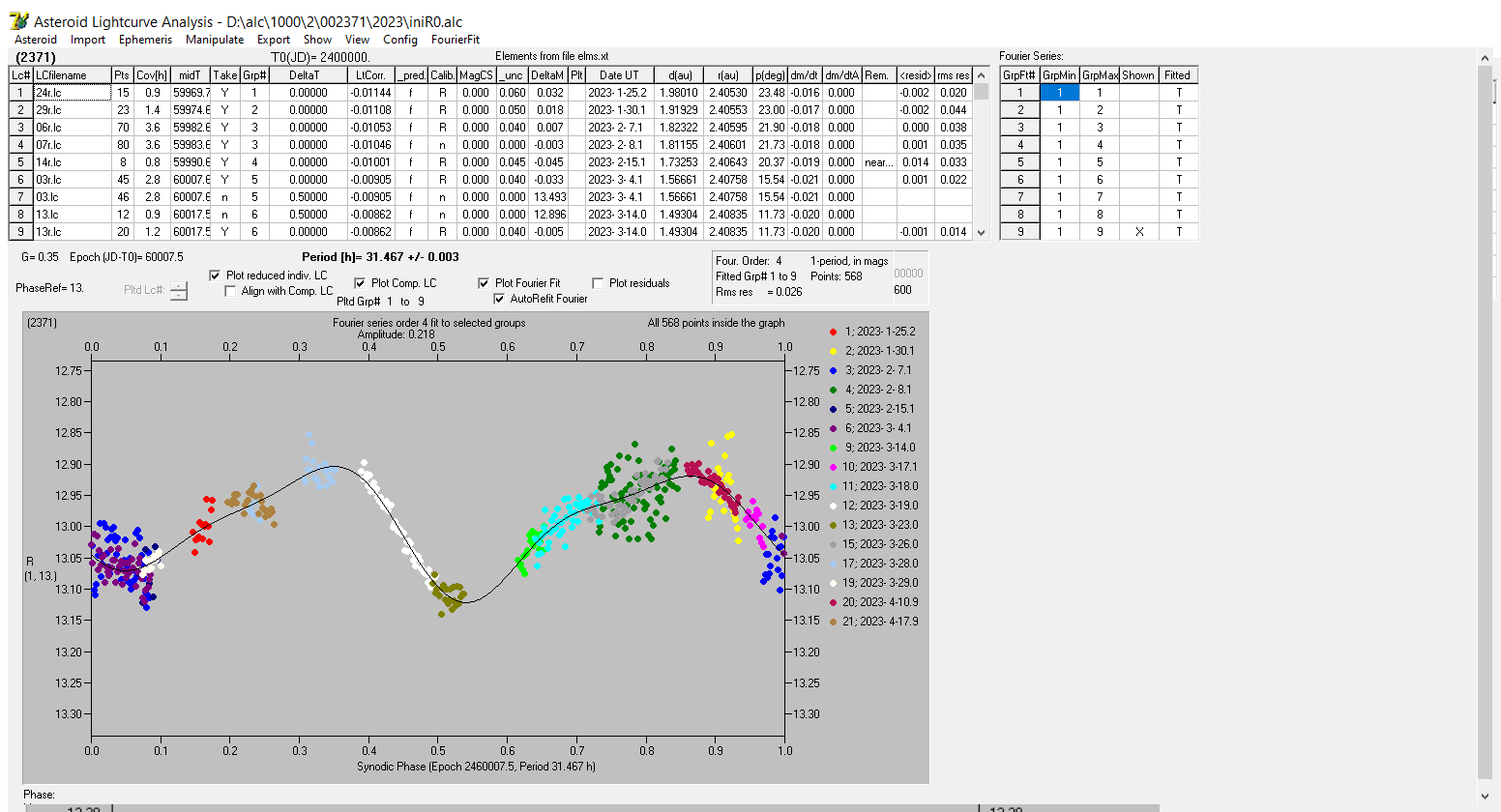Click the Fitted column header in Fourier Series
The width and height of the screenshot is (1501, 812).
click(1178, 75)
